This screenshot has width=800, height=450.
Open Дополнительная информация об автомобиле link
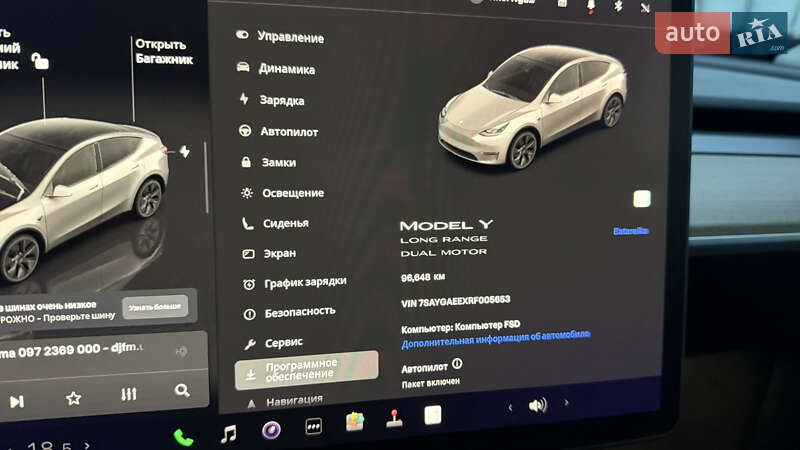click(495, 339)
